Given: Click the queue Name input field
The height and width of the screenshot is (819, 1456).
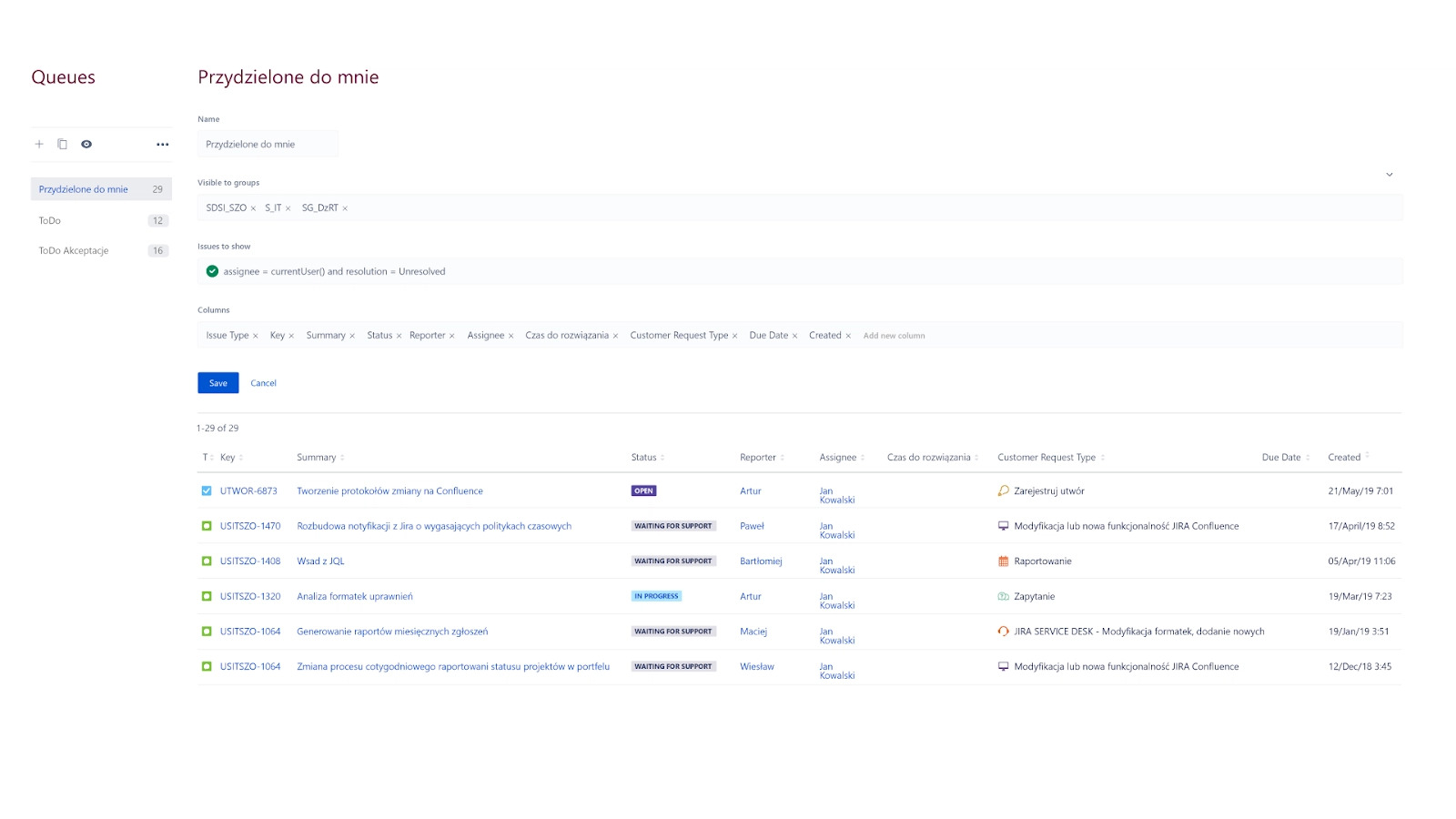Looking at the screenshot, I should point(268,144).
